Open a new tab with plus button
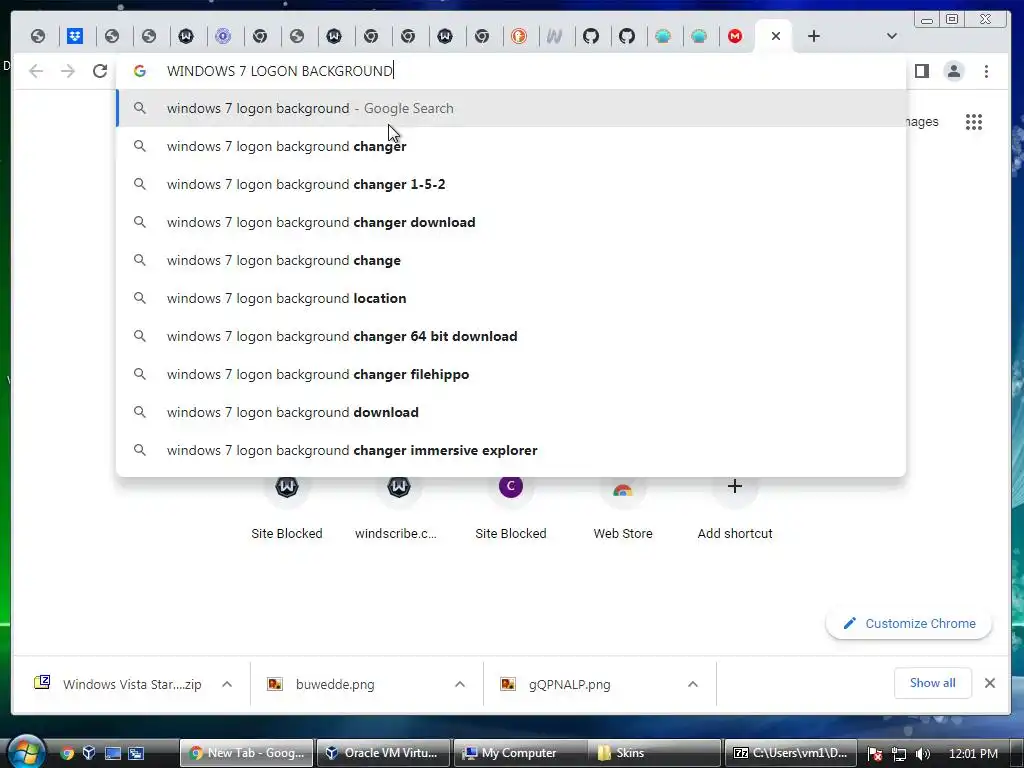 click(814, 37)
